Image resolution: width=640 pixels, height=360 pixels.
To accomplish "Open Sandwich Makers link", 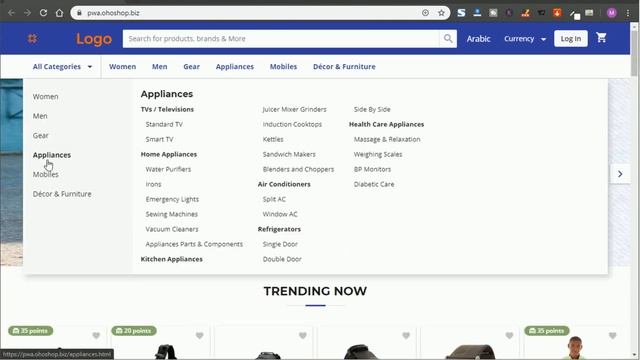I will [289, 154].
